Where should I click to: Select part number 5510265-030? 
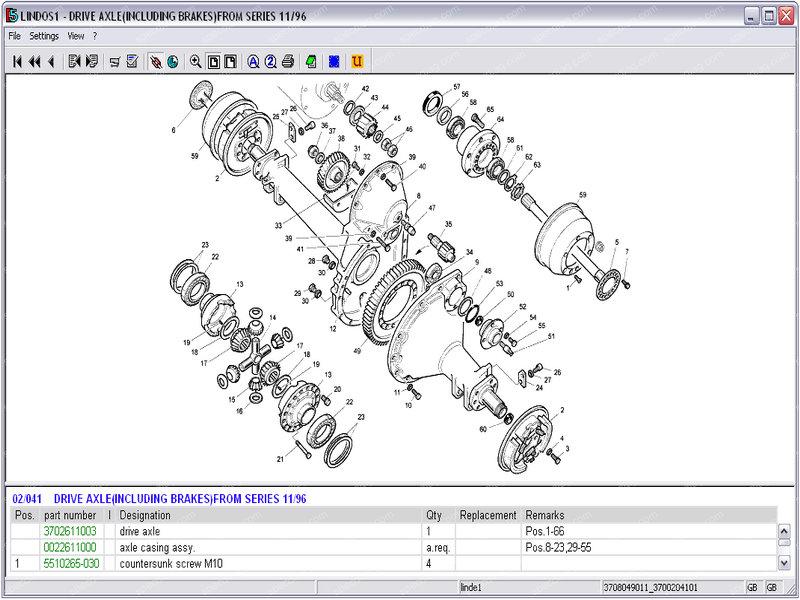pyautogui.click(x=72, y=564)
